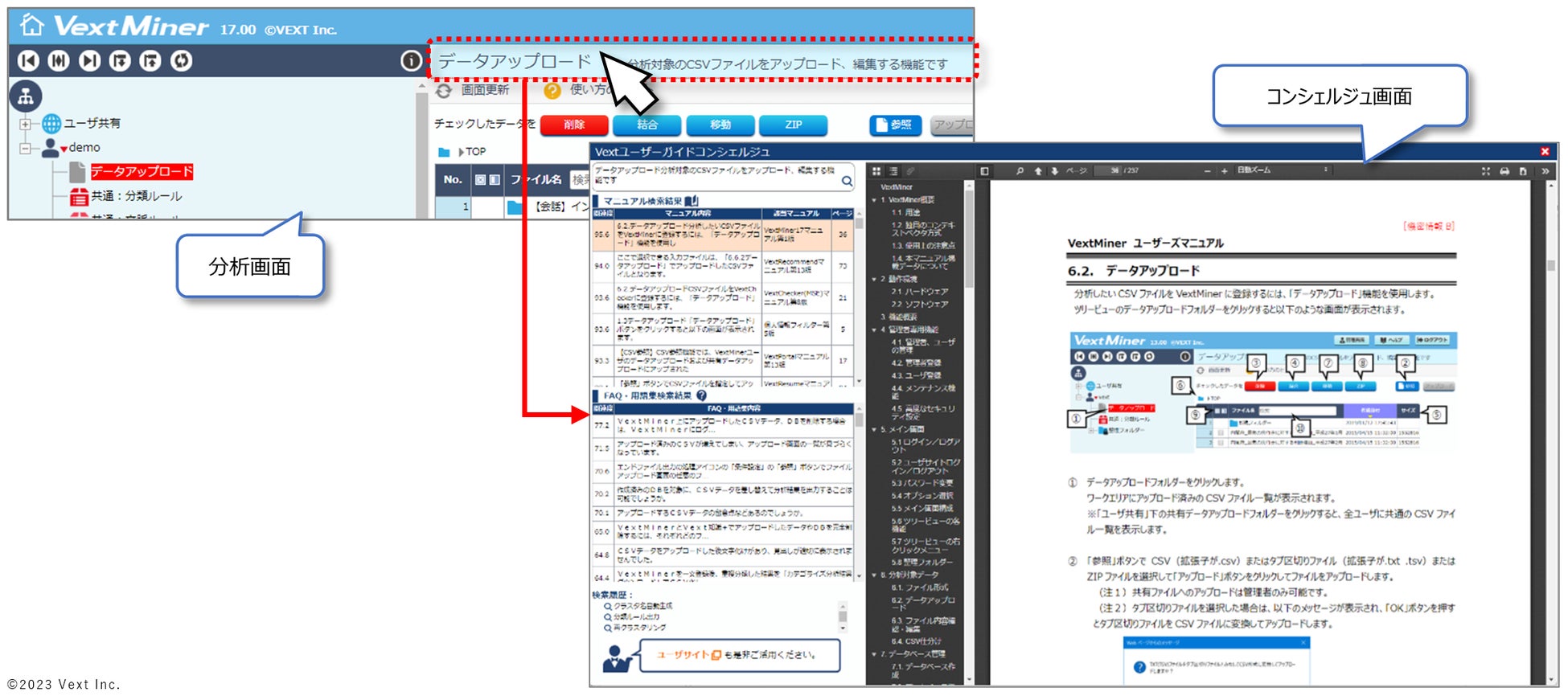Image resolution: width=1568 pixels, height=696 pixels.
Task: Click the circular refresh toolbar icon
Action: pyautogui.click(x=182, y=60)
